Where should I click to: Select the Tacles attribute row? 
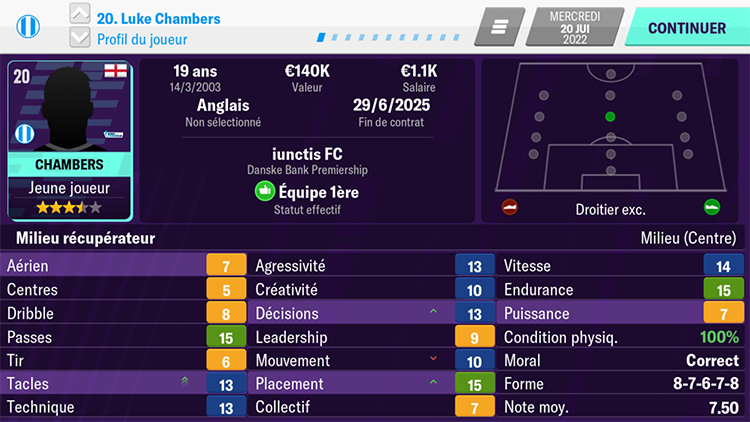[x=120, y=384]
